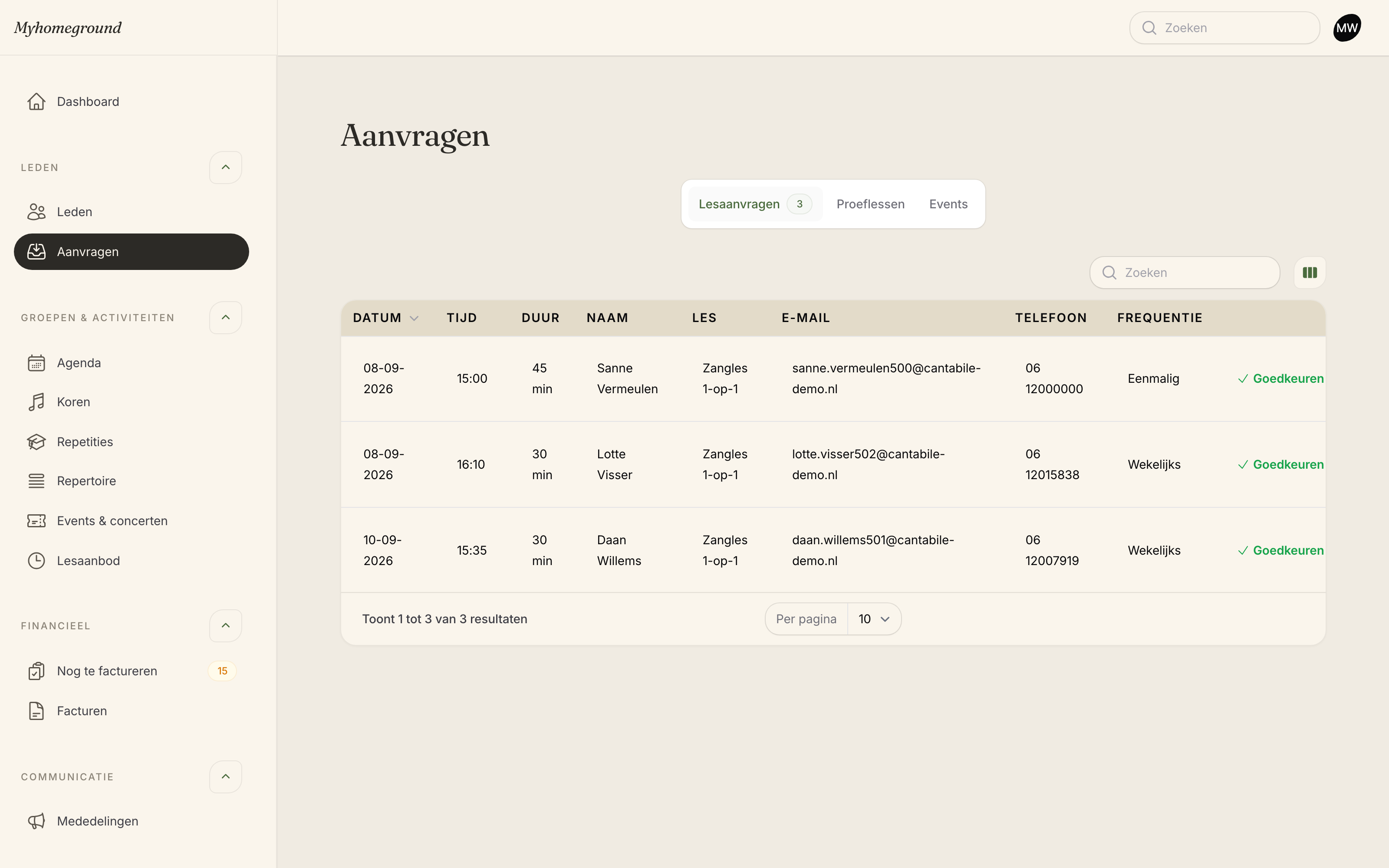This screenshot has height=868, width=1389.
Task: Click the Frequentie column header
Action: click(x=1159, y=318)
